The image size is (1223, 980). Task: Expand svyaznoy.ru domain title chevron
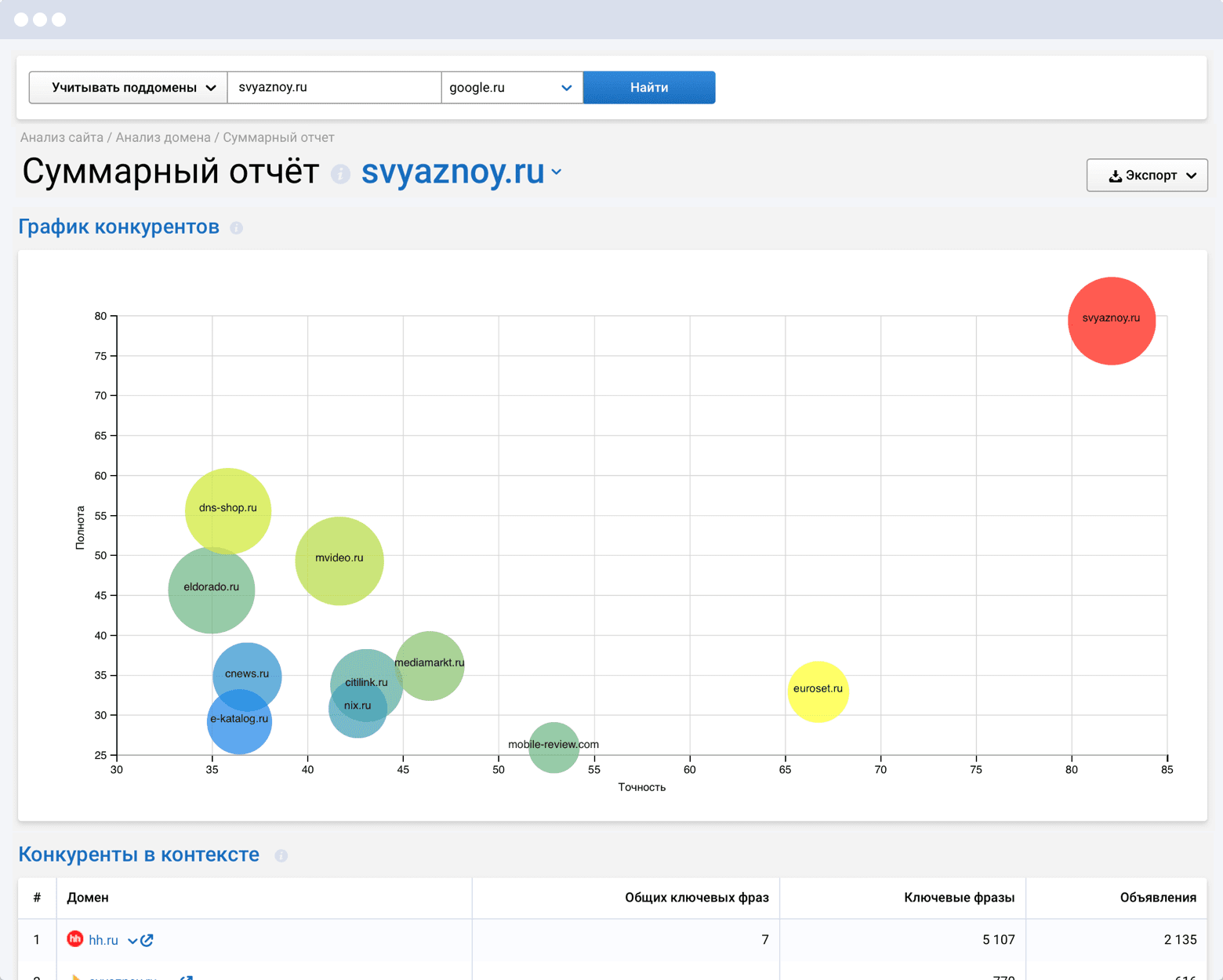pyautogui.click(x=557, y=172)
